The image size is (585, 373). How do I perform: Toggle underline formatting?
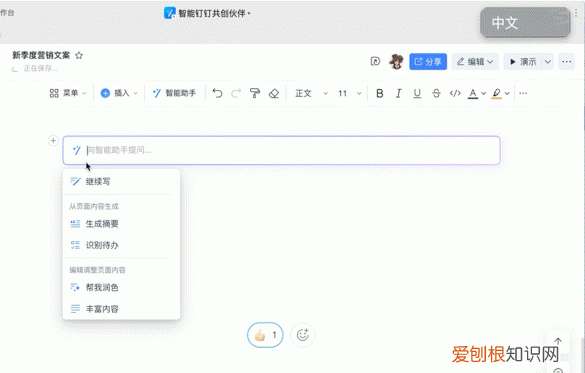[x=417, y=93]
